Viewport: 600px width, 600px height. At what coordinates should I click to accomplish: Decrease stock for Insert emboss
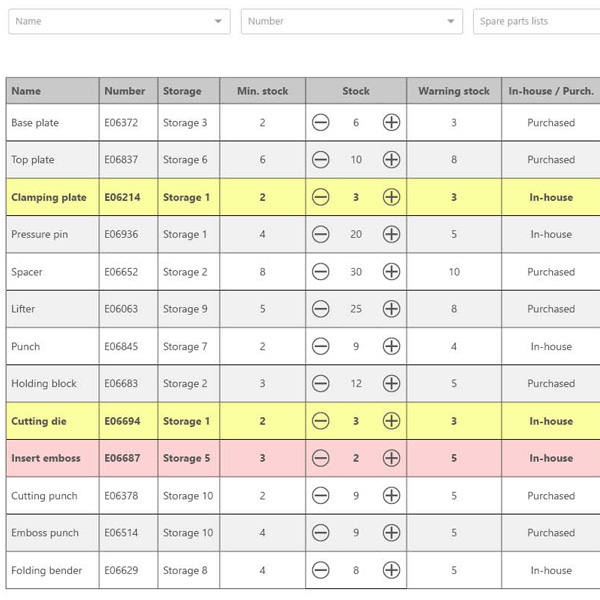point(320,458)
